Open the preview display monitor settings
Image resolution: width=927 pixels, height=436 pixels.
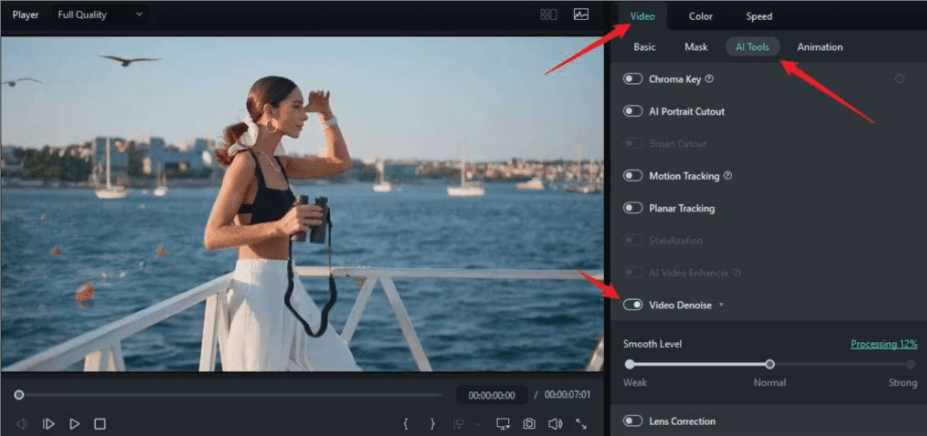(503, 424)
